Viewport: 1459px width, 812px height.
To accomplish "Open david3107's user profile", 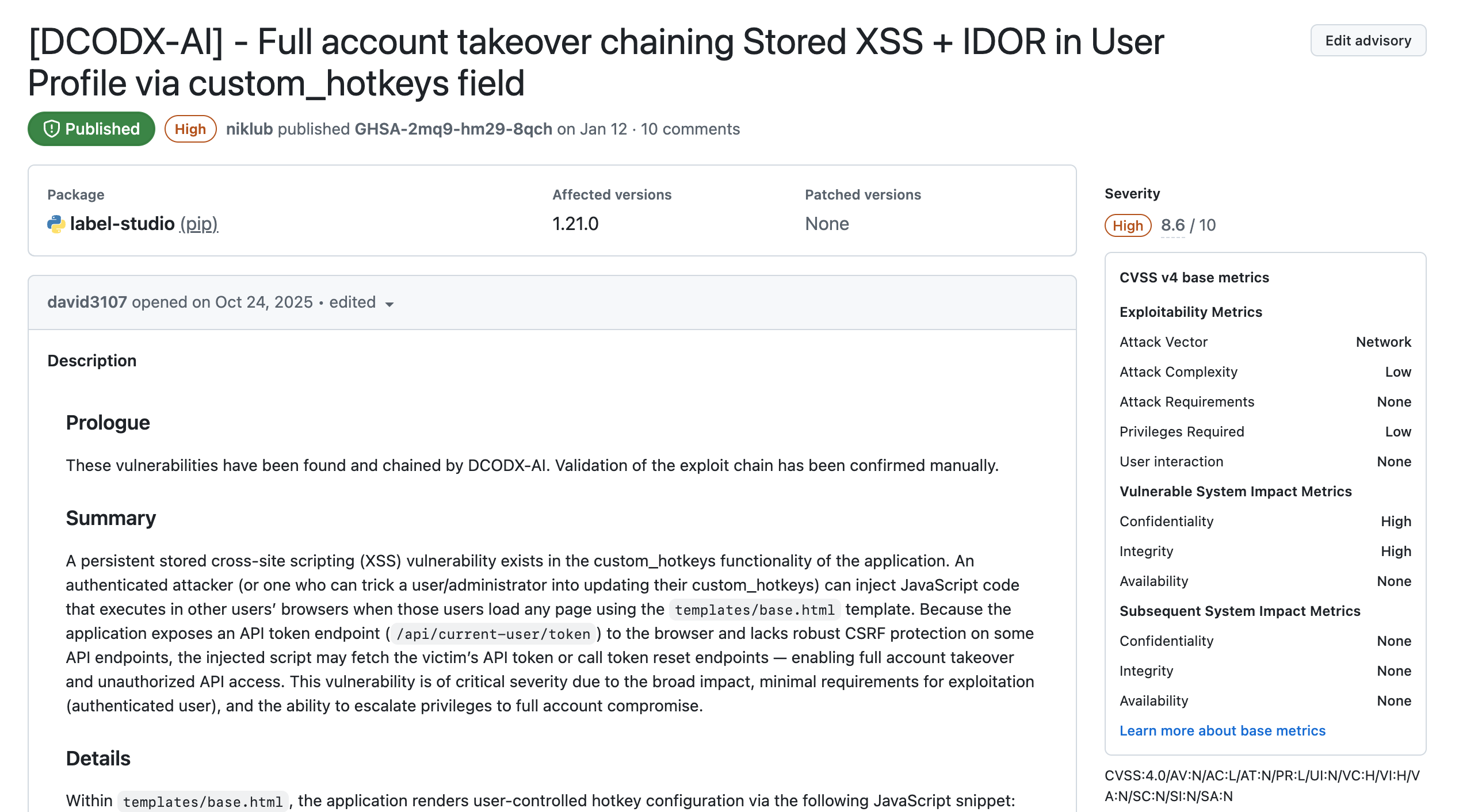I will pyautogui.click(x=87, y=302).
